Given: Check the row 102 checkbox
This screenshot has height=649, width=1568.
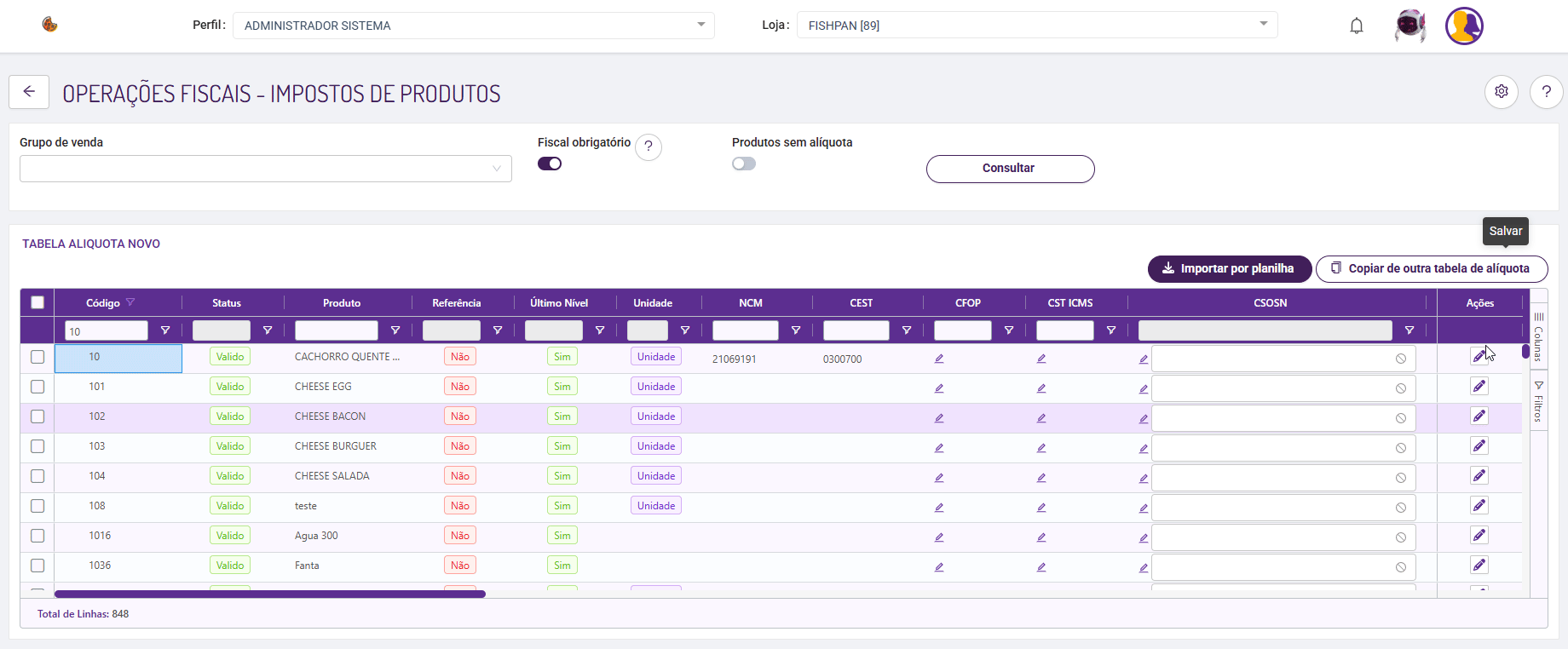Looking at the screenshot, I should pyautogui.click(x=37, y=416).
